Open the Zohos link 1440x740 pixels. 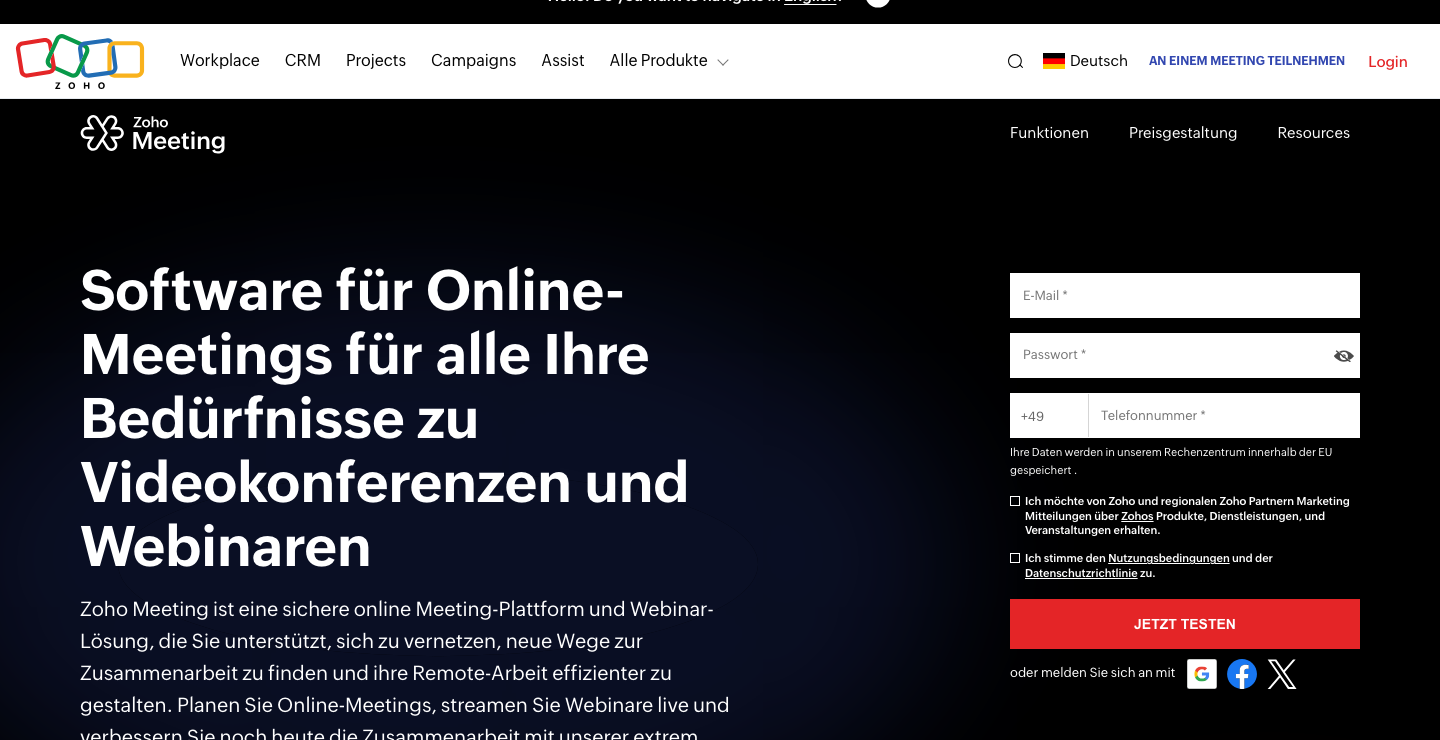pos(1137,516)
